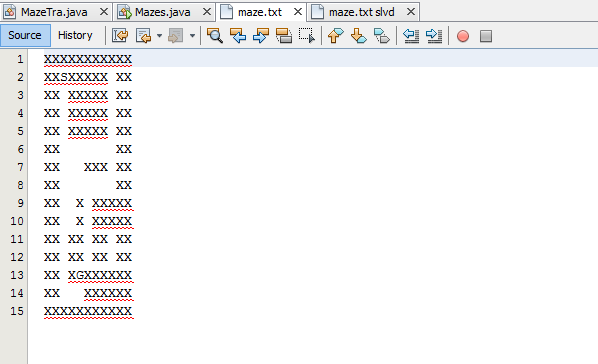Image resolution: width=598 pixels, height=364 pixels.
Task: Click the Next Bookmark icon
Action: (x=359, y=36)
